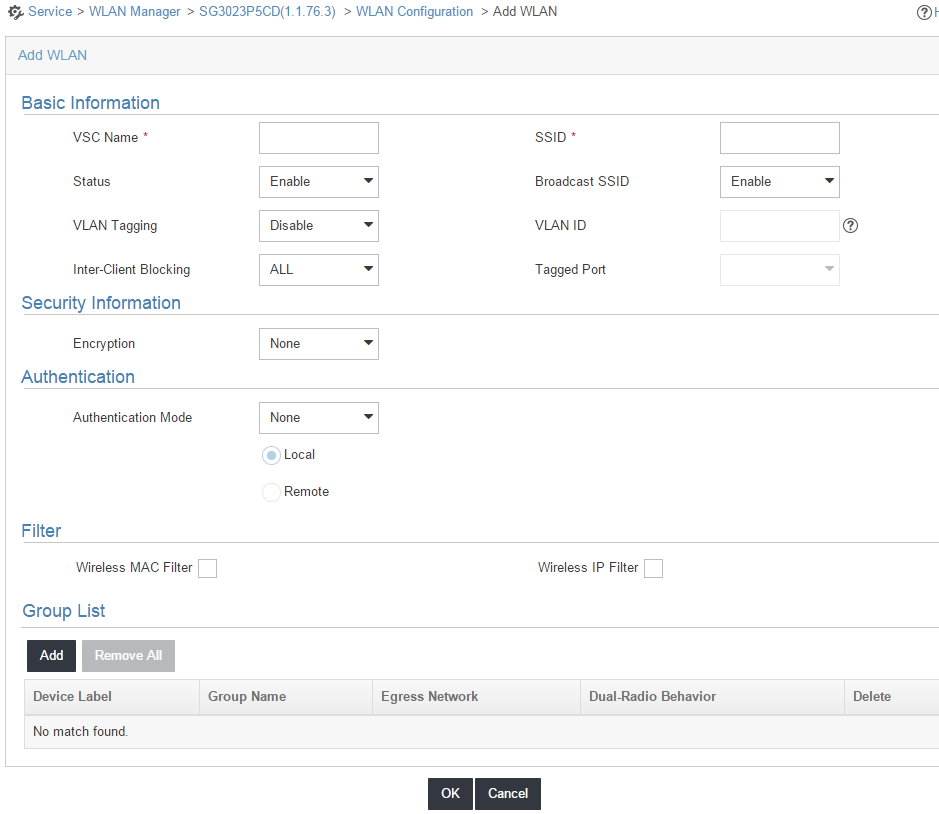Open the Encryption dropdown
This screenshot has height=814, width=939.
319,344
